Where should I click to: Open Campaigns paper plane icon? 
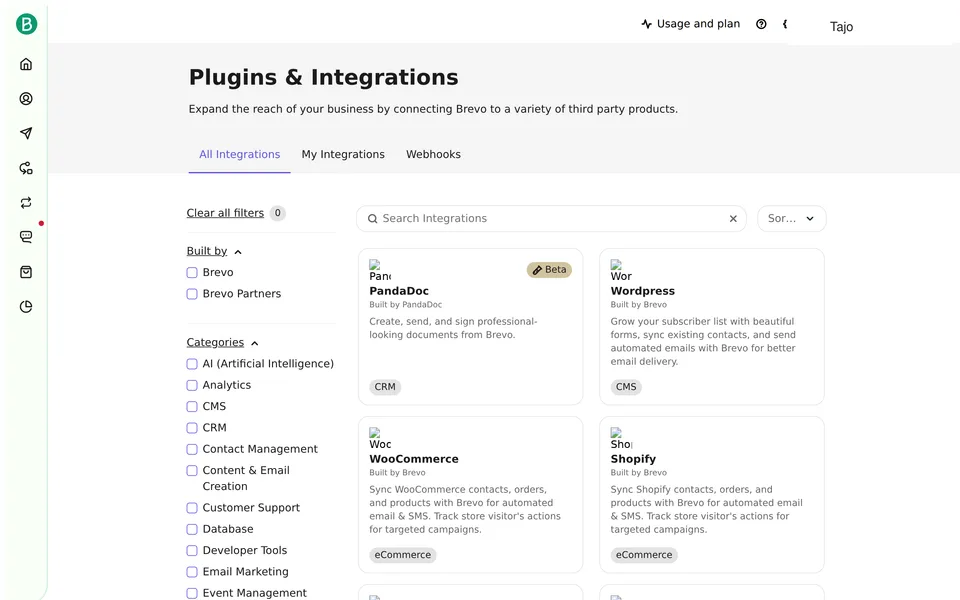point(26,133)
